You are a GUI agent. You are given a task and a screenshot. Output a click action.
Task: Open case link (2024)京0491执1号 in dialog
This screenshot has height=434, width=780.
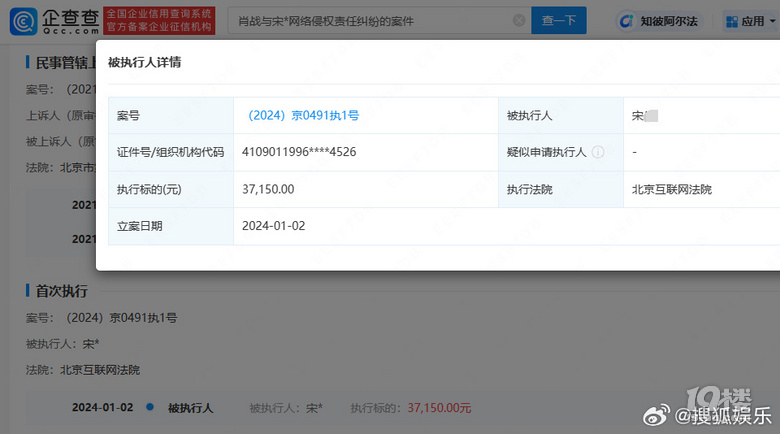[x=303, y=115]
